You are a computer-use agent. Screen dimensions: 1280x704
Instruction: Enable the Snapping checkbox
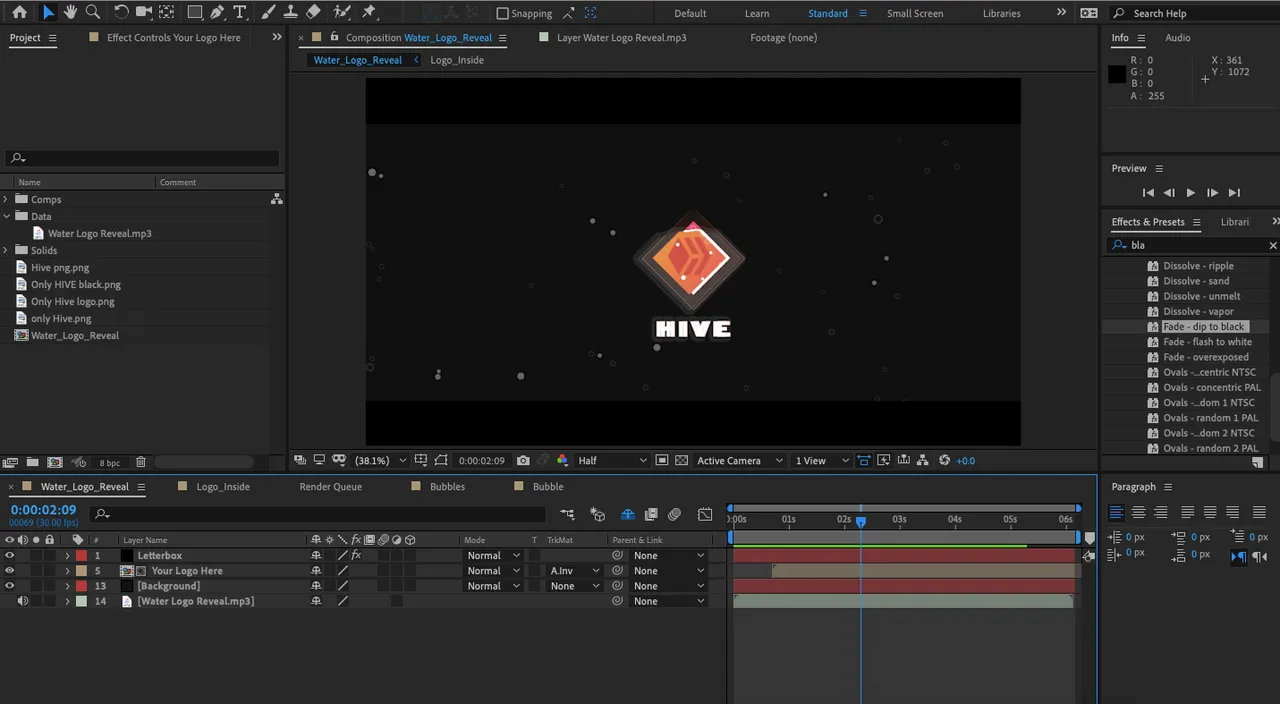503,13
